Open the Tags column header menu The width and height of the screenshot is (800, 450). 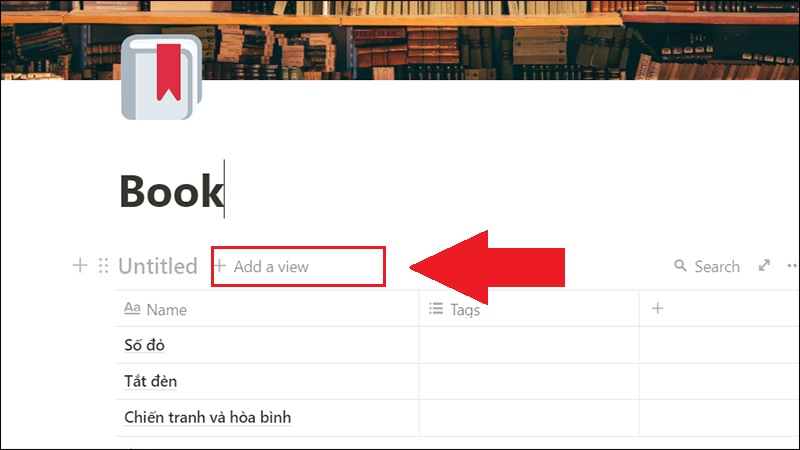pyautogui.click(x=529, y=309)
